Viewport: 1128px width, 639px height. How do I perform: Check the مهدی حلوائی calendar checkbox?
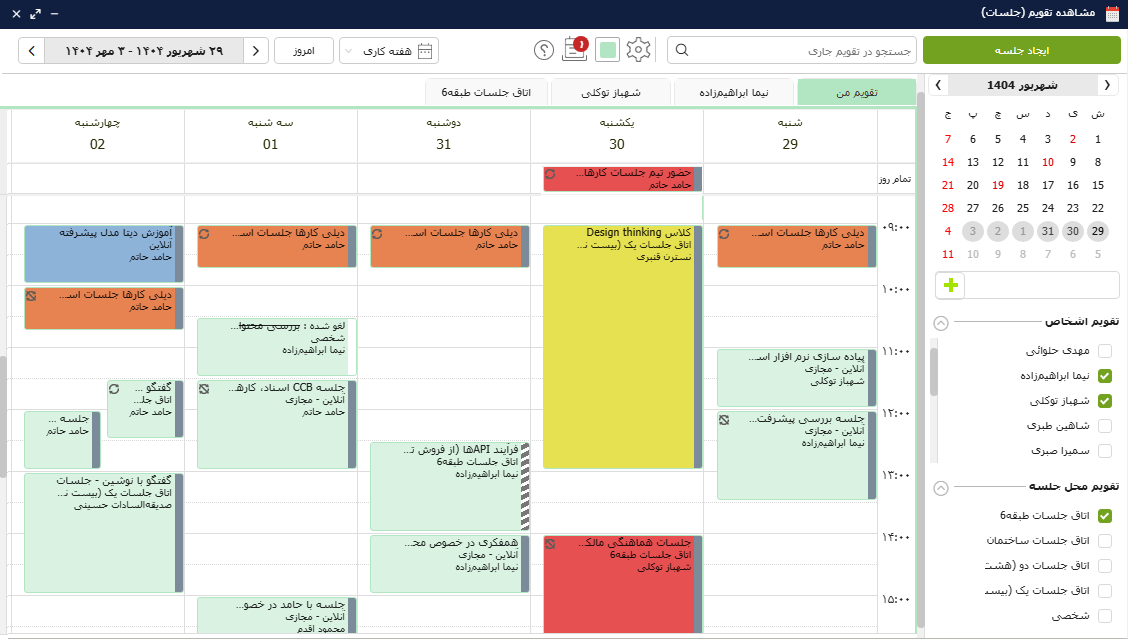pos(1105,351)
